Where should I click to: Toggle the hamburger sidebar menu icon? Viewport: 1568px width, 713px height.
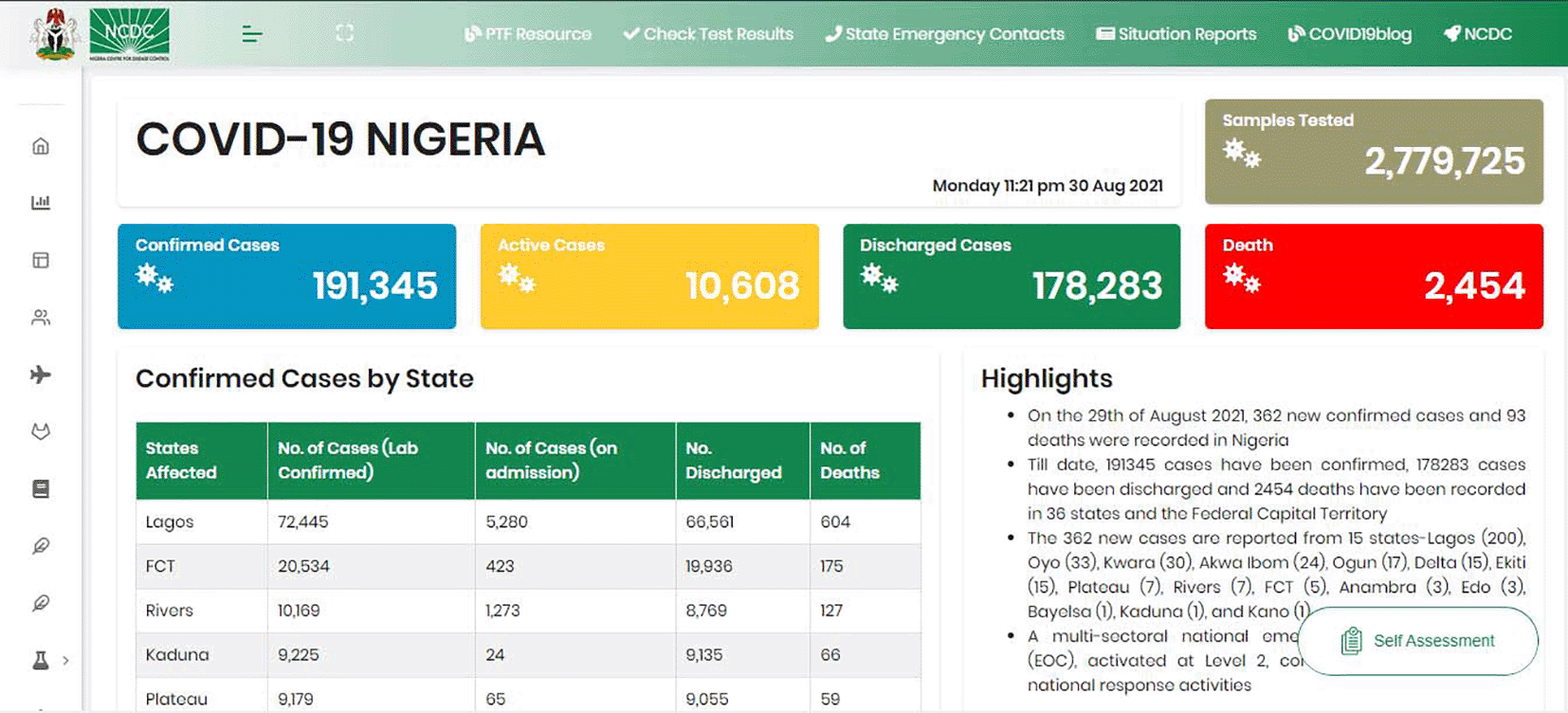tap(251, 34)
